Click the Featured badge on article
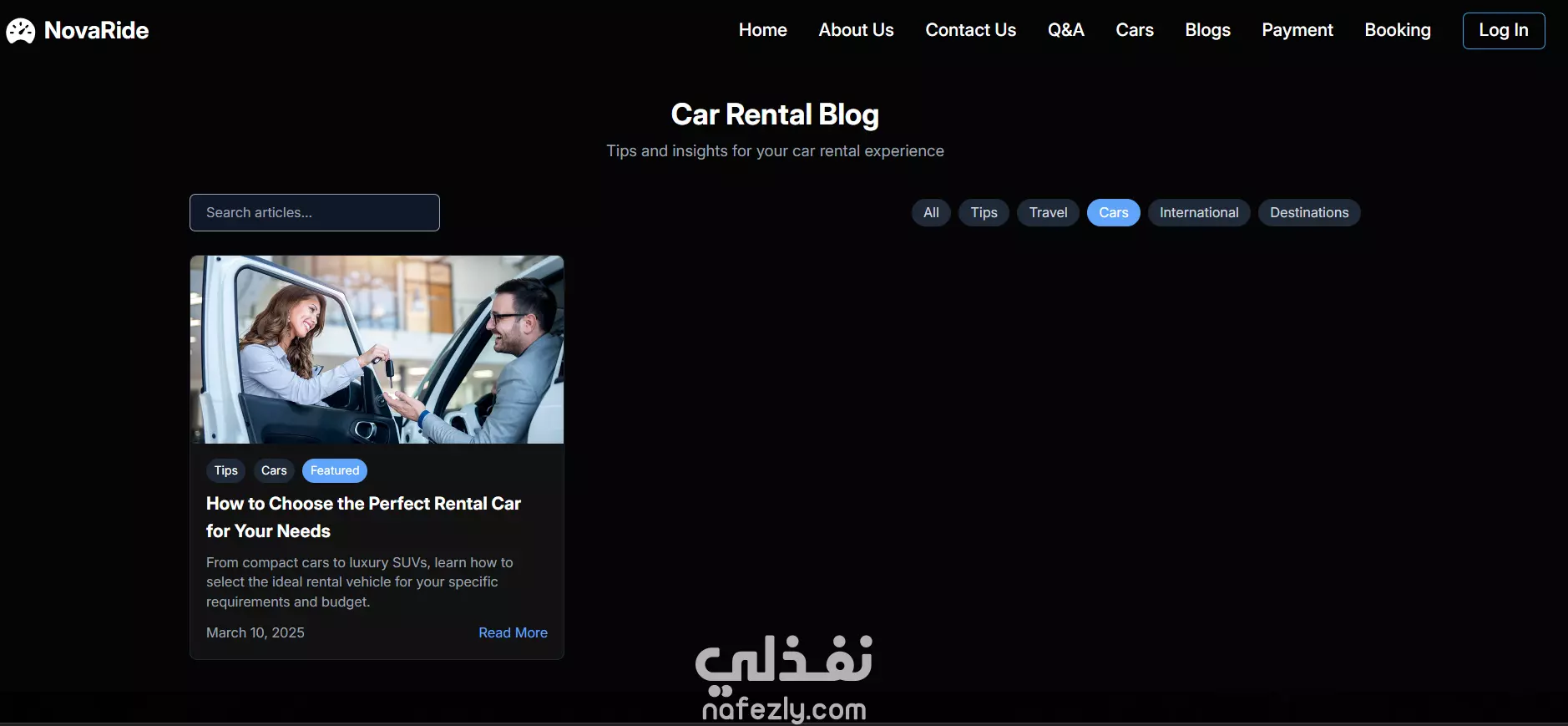Image resolution: width=1568 pixels, height=726 pixels. (x=334, y=470)
